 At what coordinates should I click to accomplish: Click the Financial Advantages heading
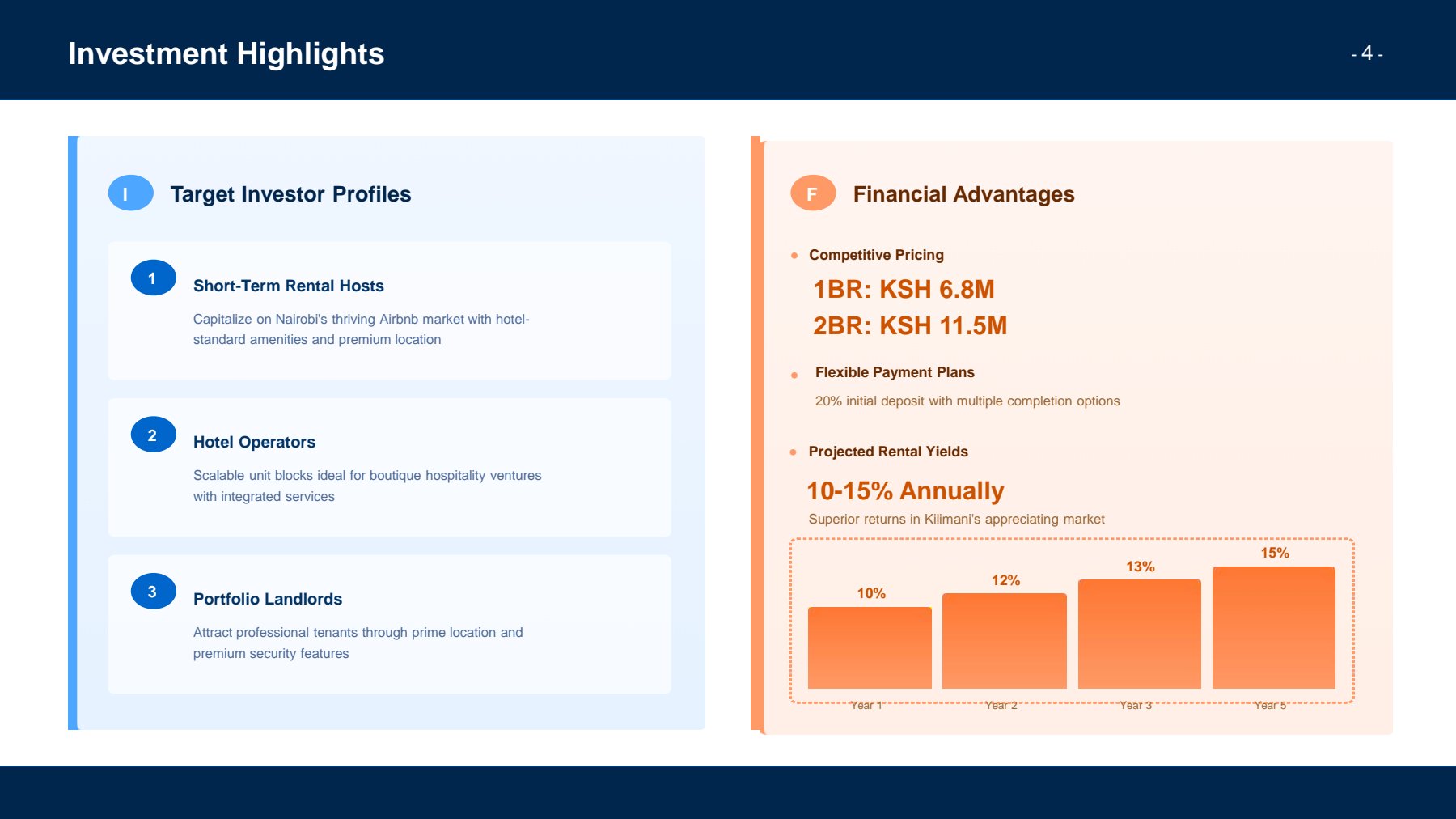[x=963, y=194]
